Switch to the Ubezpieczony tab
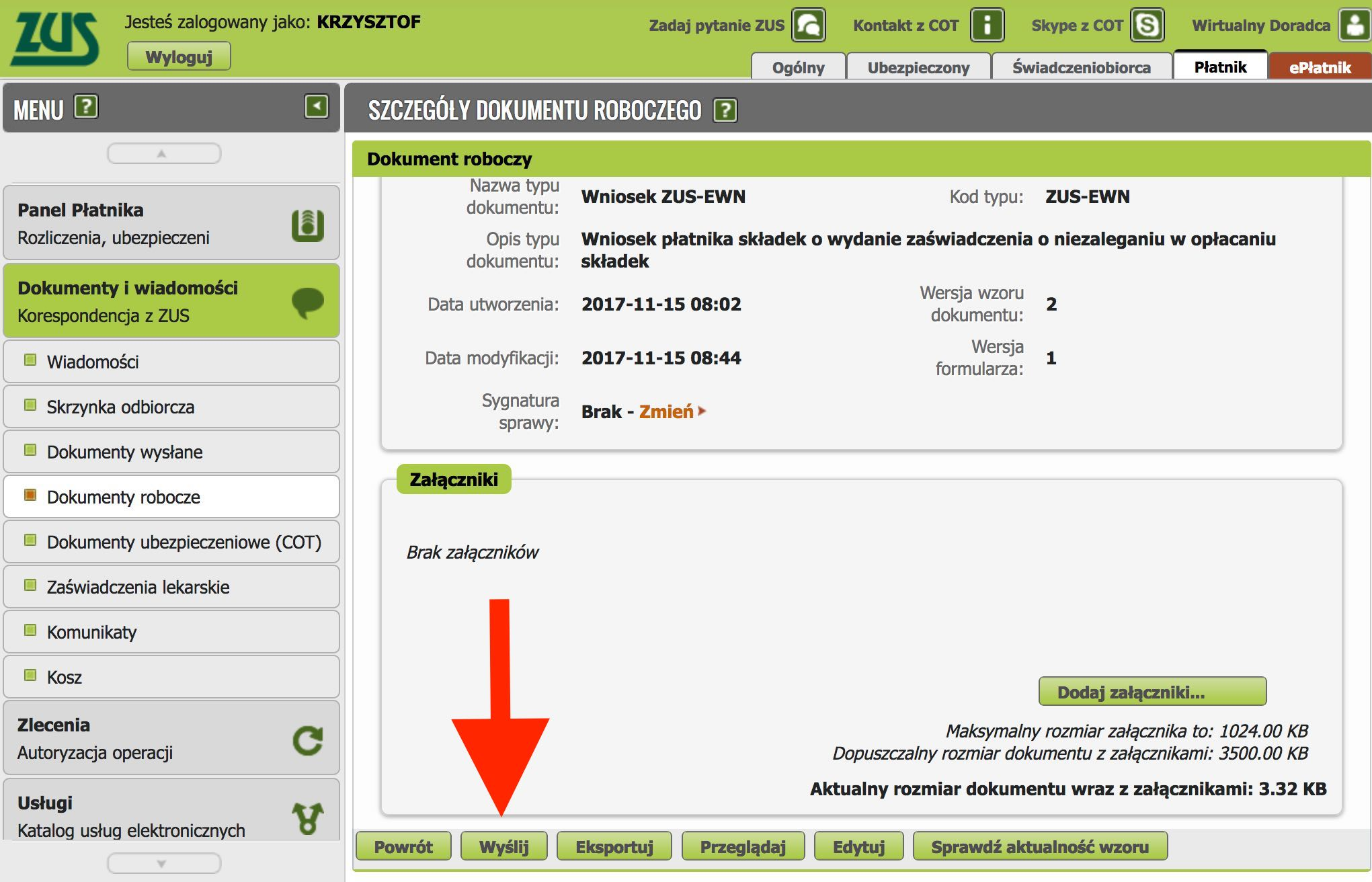 (x=918, y=67)
